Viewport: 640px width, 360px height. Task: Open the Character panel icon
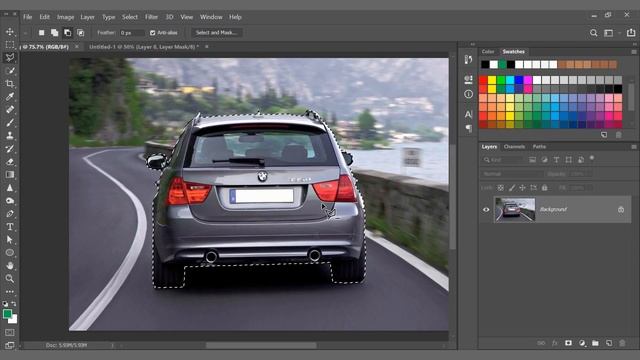pos(468,114)
